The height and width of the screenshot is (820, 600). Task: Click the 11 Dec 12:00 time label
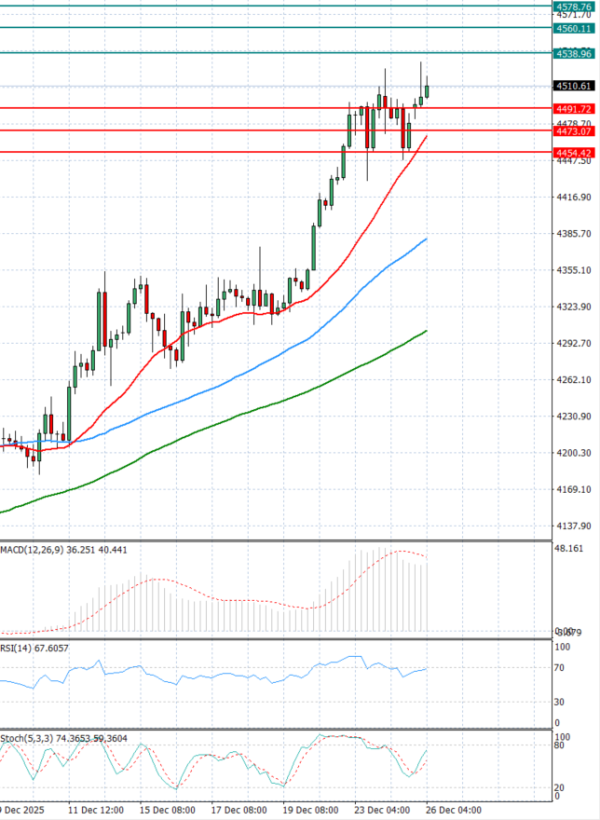[96, 808]
